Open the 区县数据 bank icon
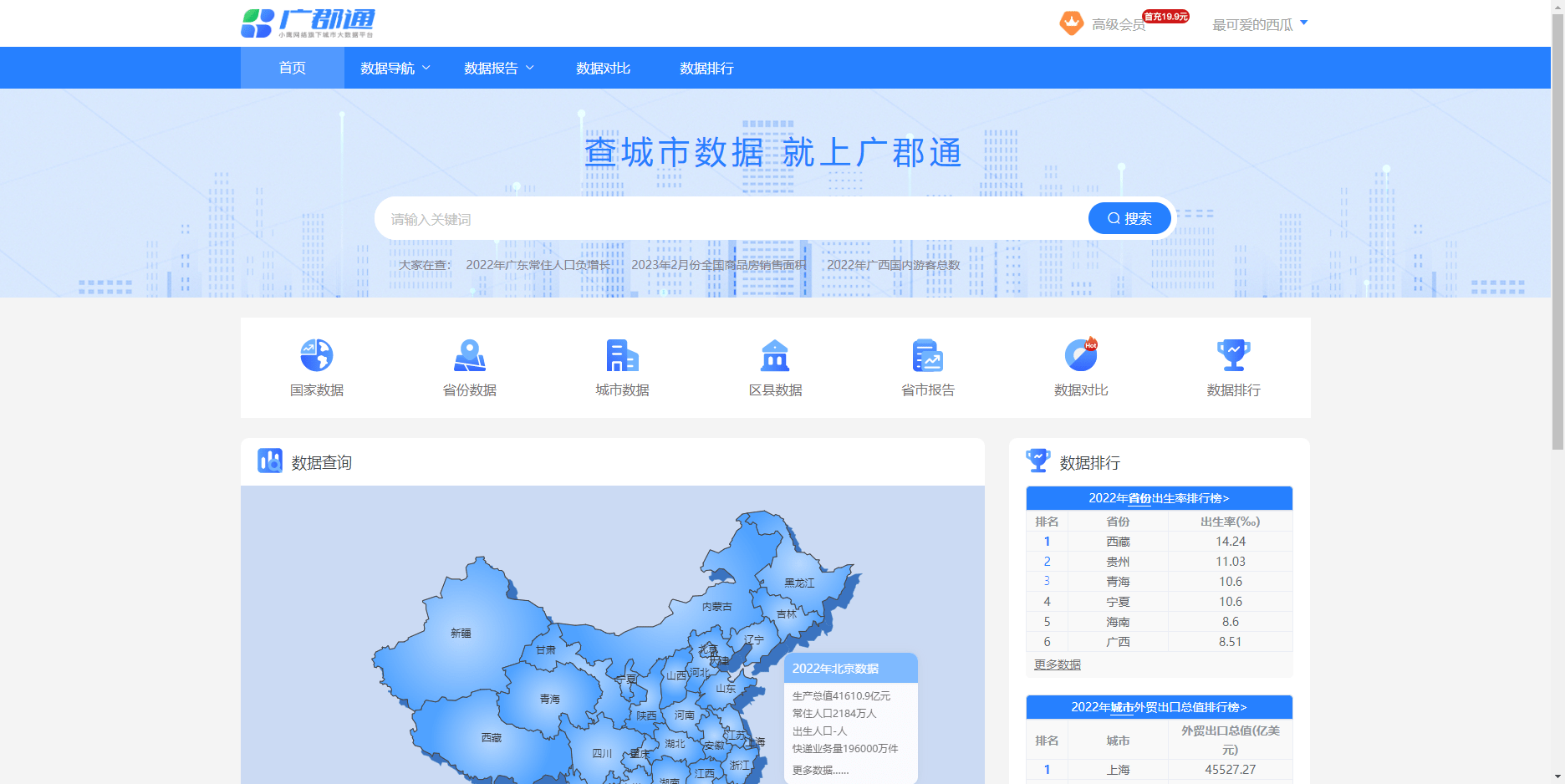Screen dimensions: 1565x784 pos(775,355)
